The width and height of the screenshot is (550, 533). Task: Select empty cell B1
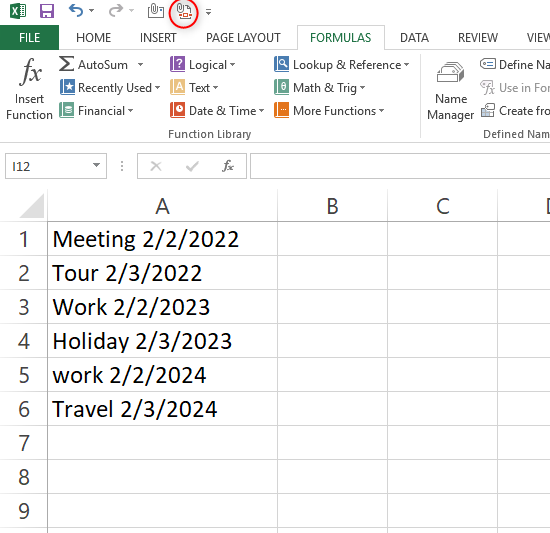(332, 239)
